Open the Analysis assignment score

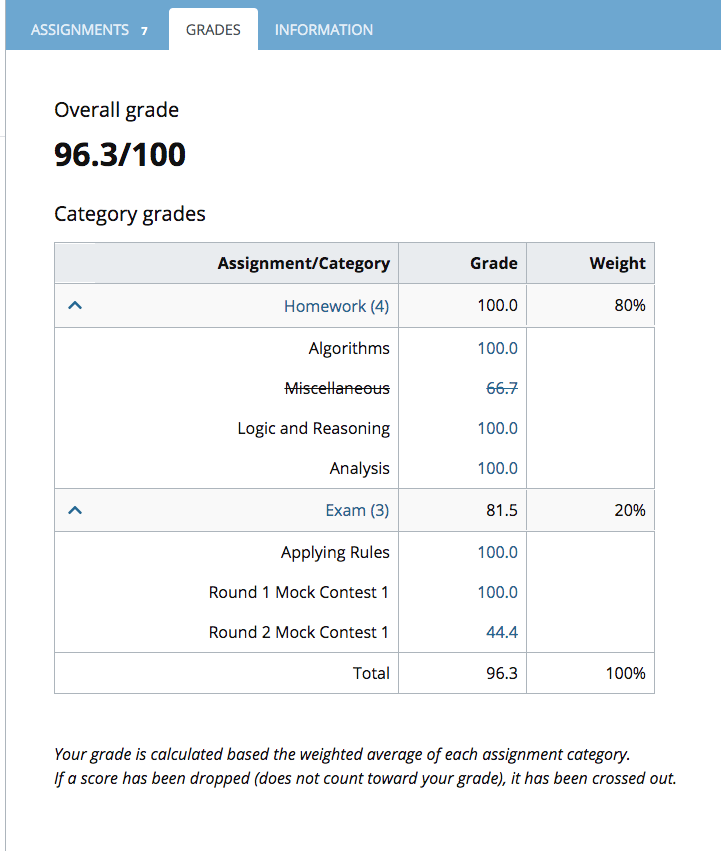pos(497,467)
